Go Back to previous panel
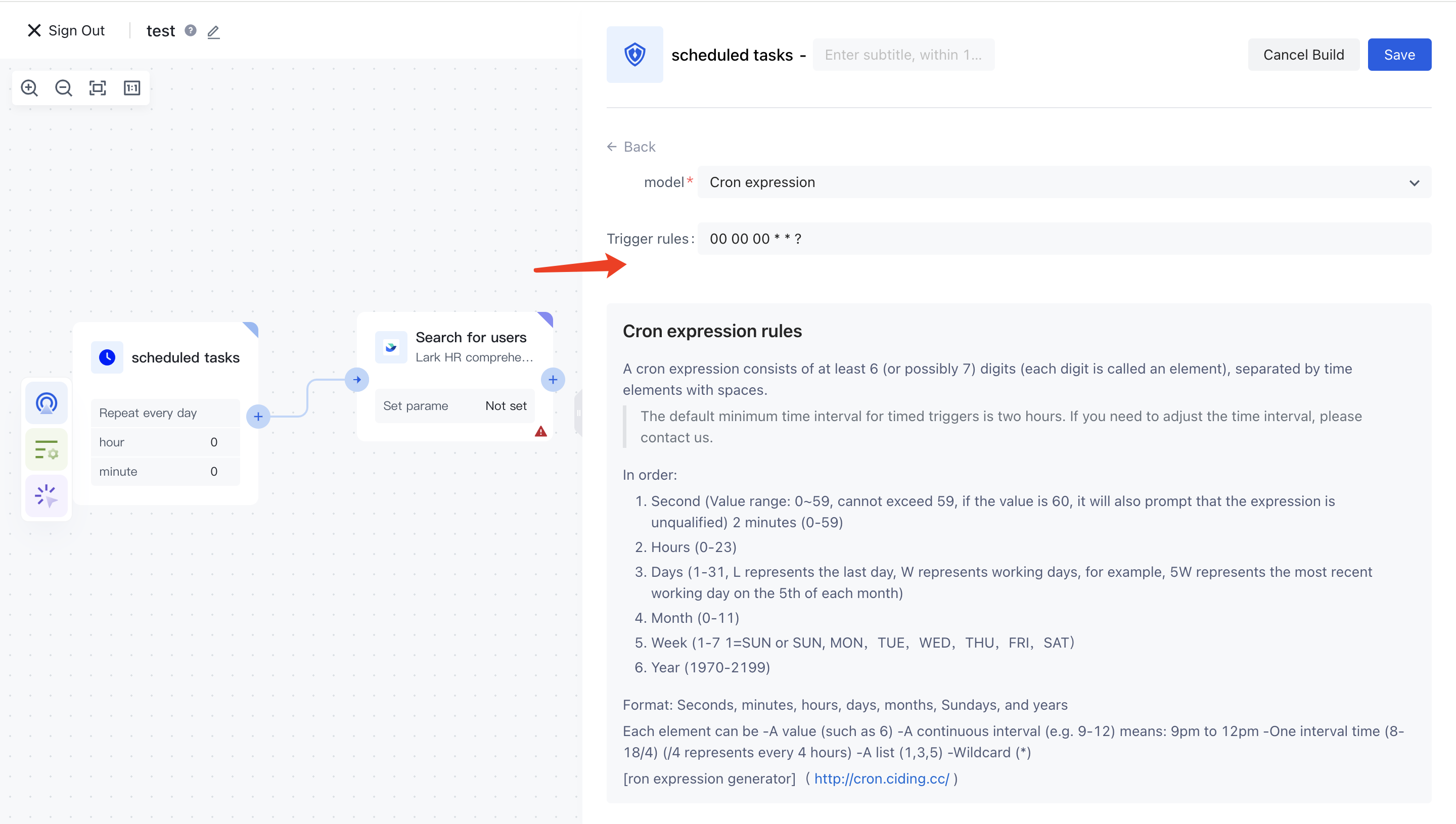The width and height of the screenshot is (1456, 824). [631, 147]
